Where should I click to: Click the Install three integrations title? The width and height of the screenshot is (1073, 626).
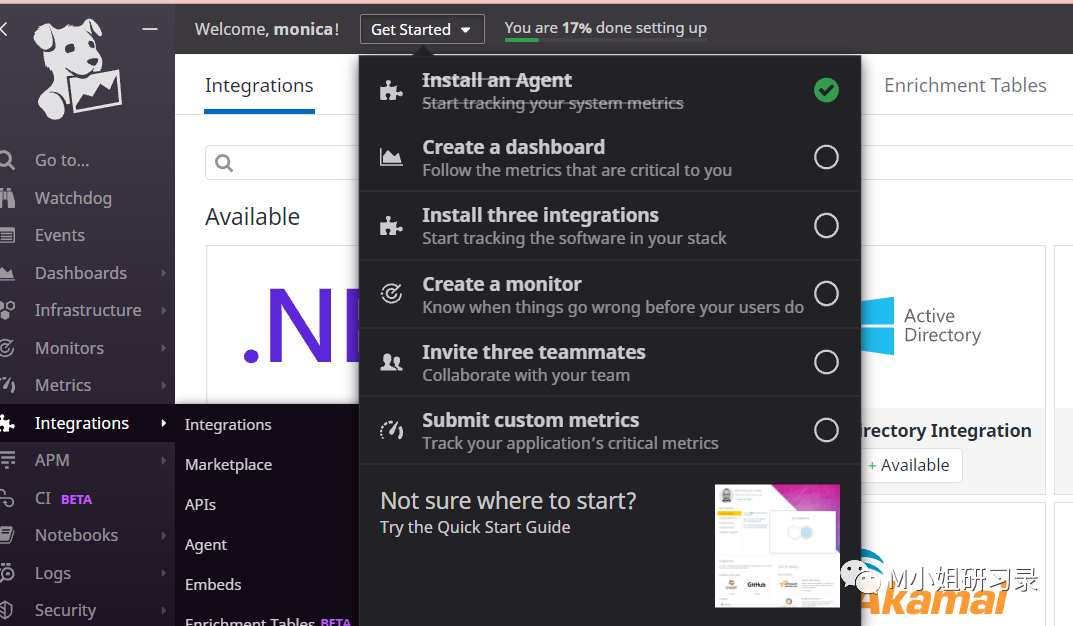click(540, 215)
